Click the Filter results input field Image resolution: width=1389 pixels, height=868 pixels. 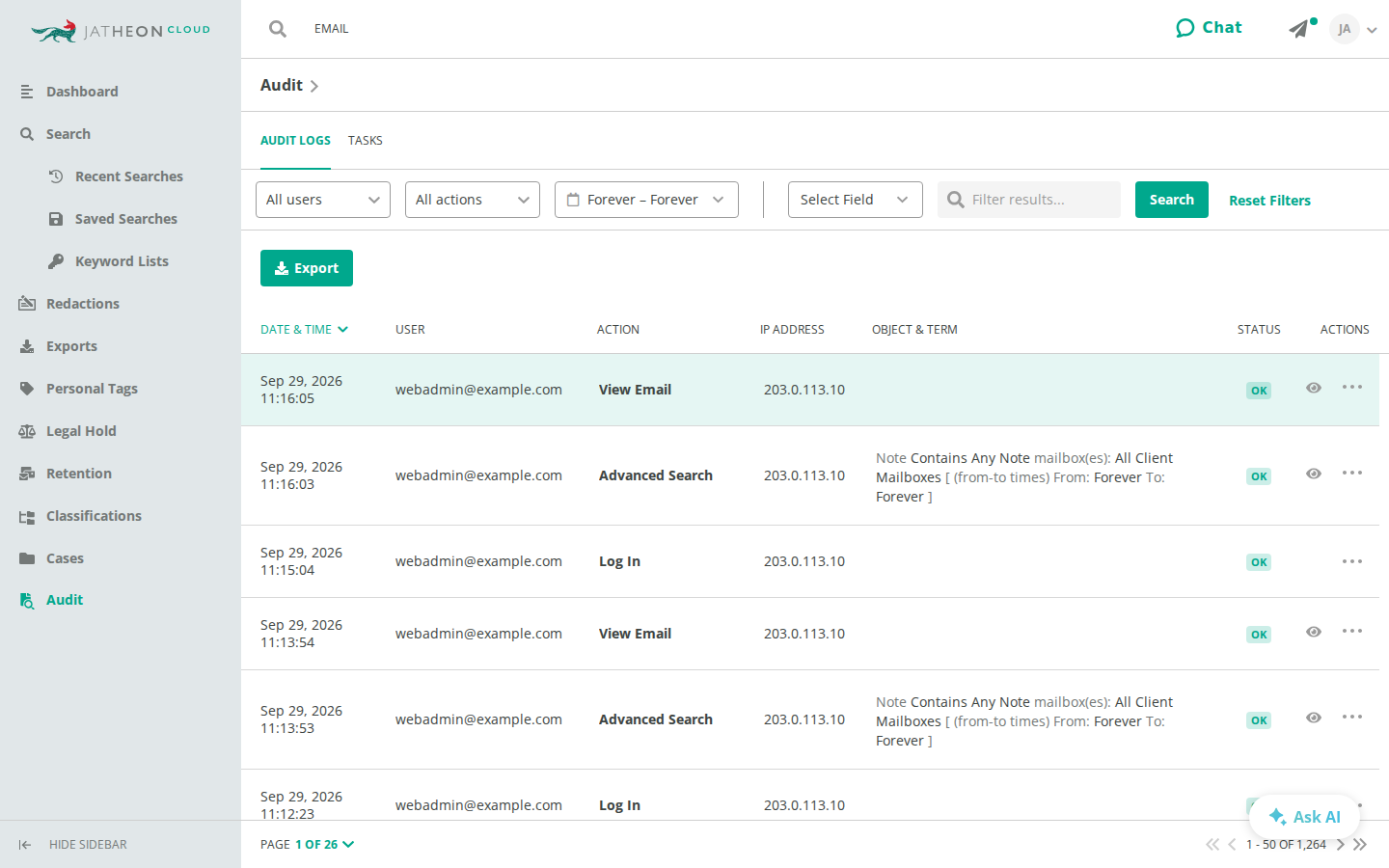tap(1029, 200)
